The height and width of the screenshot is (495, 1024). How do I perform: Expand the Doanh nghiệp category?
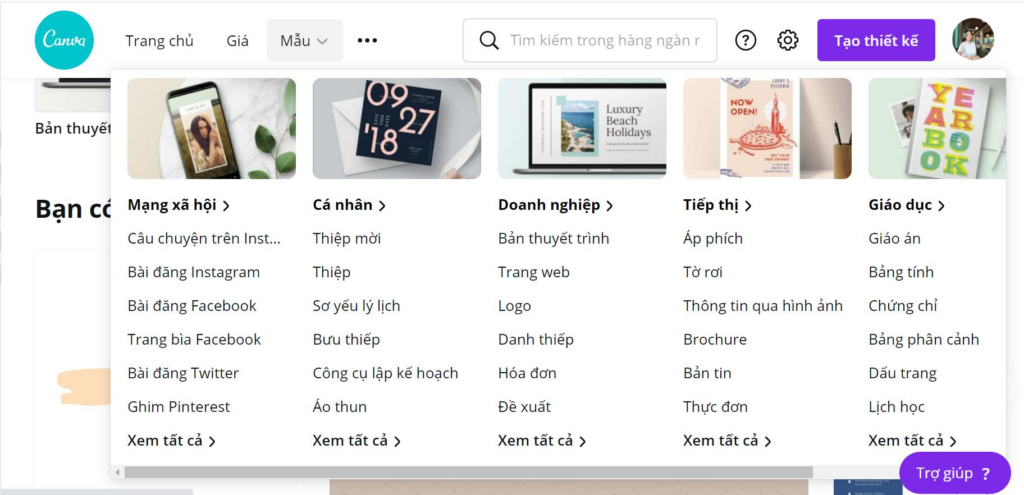point(556,205)
